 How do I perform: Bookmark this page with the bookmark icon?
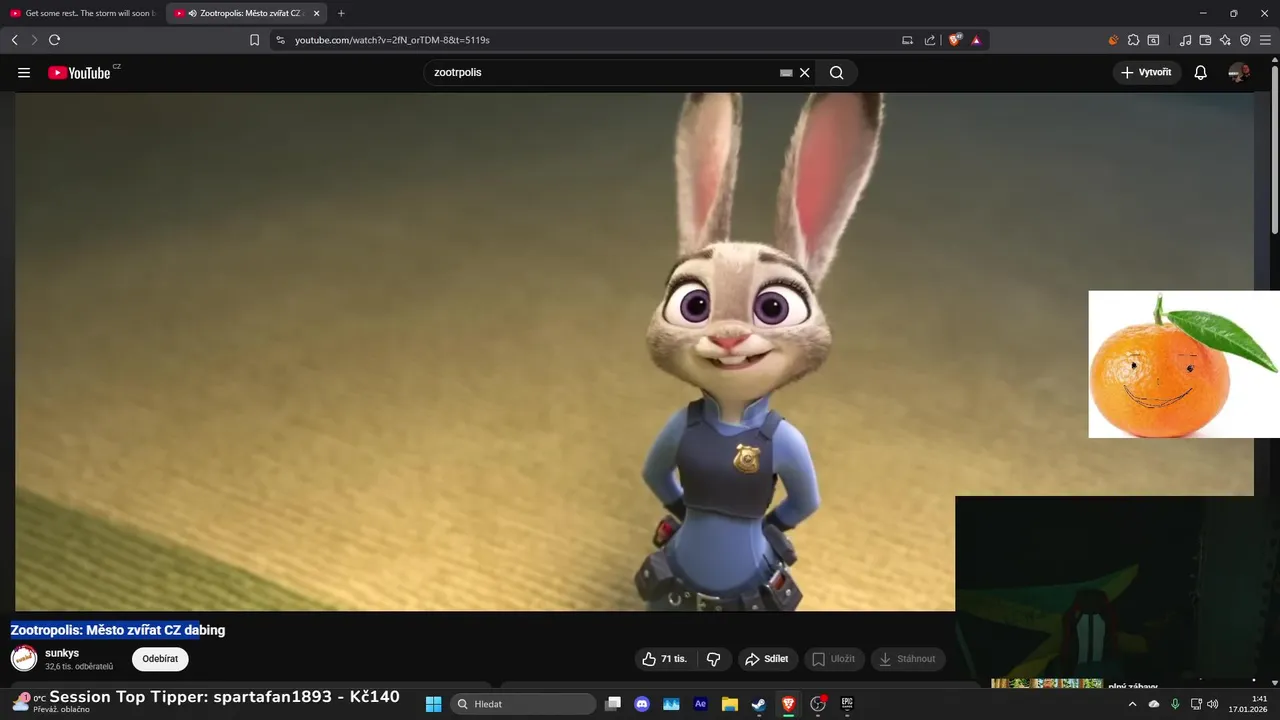click(x=254, y=40)
